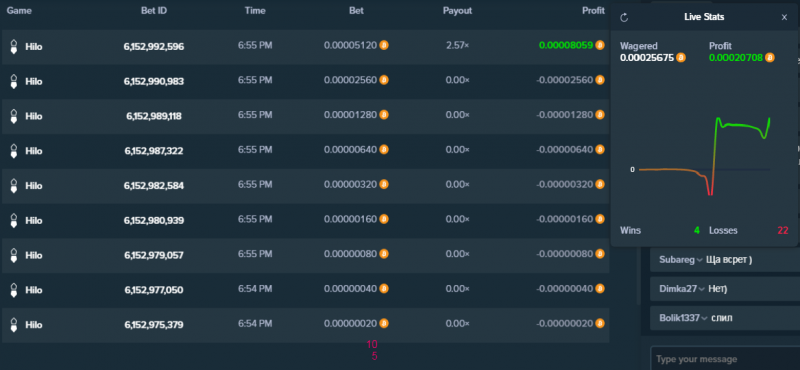This screenshot has height=370, width=800.
Task: Click bitcoin icon beside bet 0.00000020
Action: [384, 323]
